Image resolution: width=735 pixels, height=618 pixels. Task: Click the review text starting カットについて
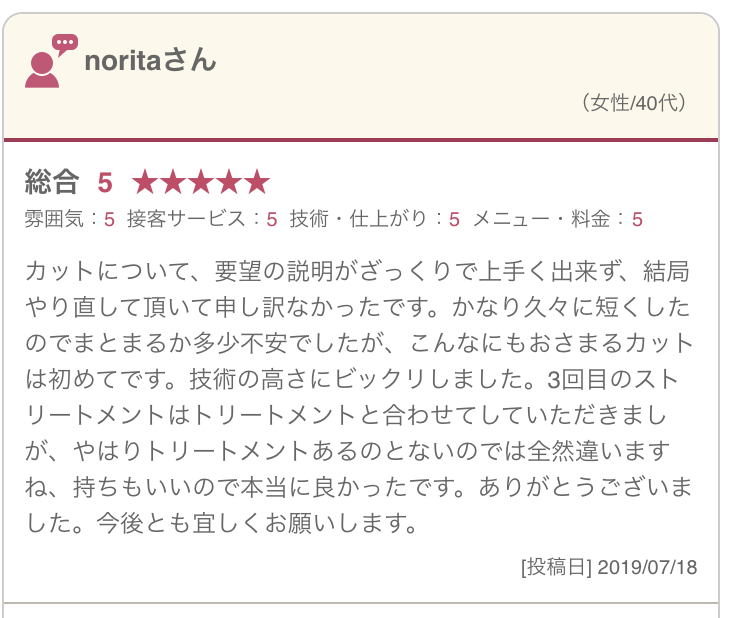[x=359, y=397]
